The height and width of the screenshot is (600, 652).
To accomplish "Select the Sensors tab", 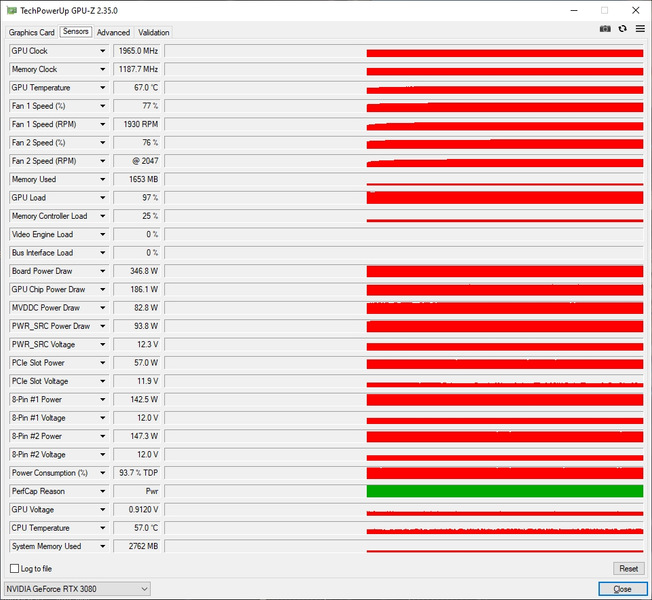I will (76, 32).
